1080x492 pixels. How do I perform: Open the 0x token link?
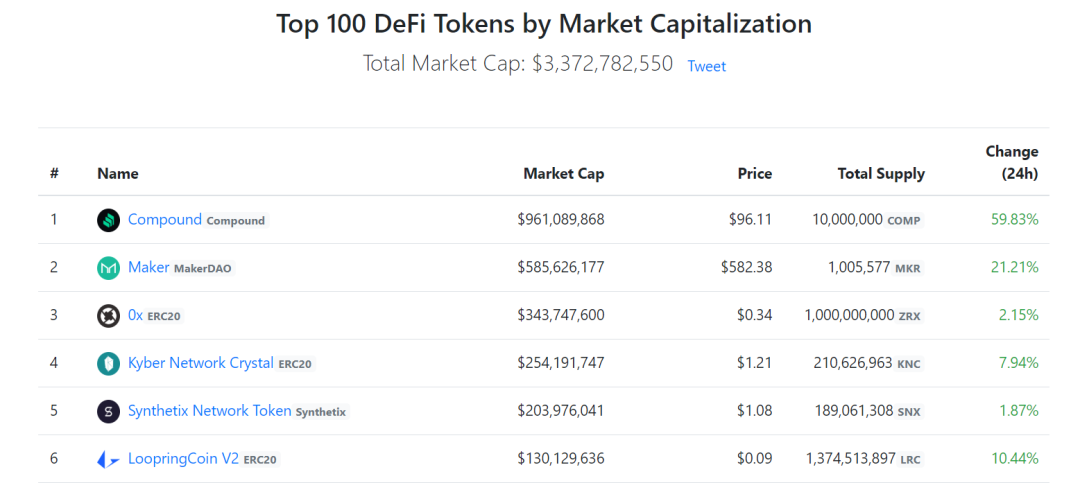coord(136,315)
